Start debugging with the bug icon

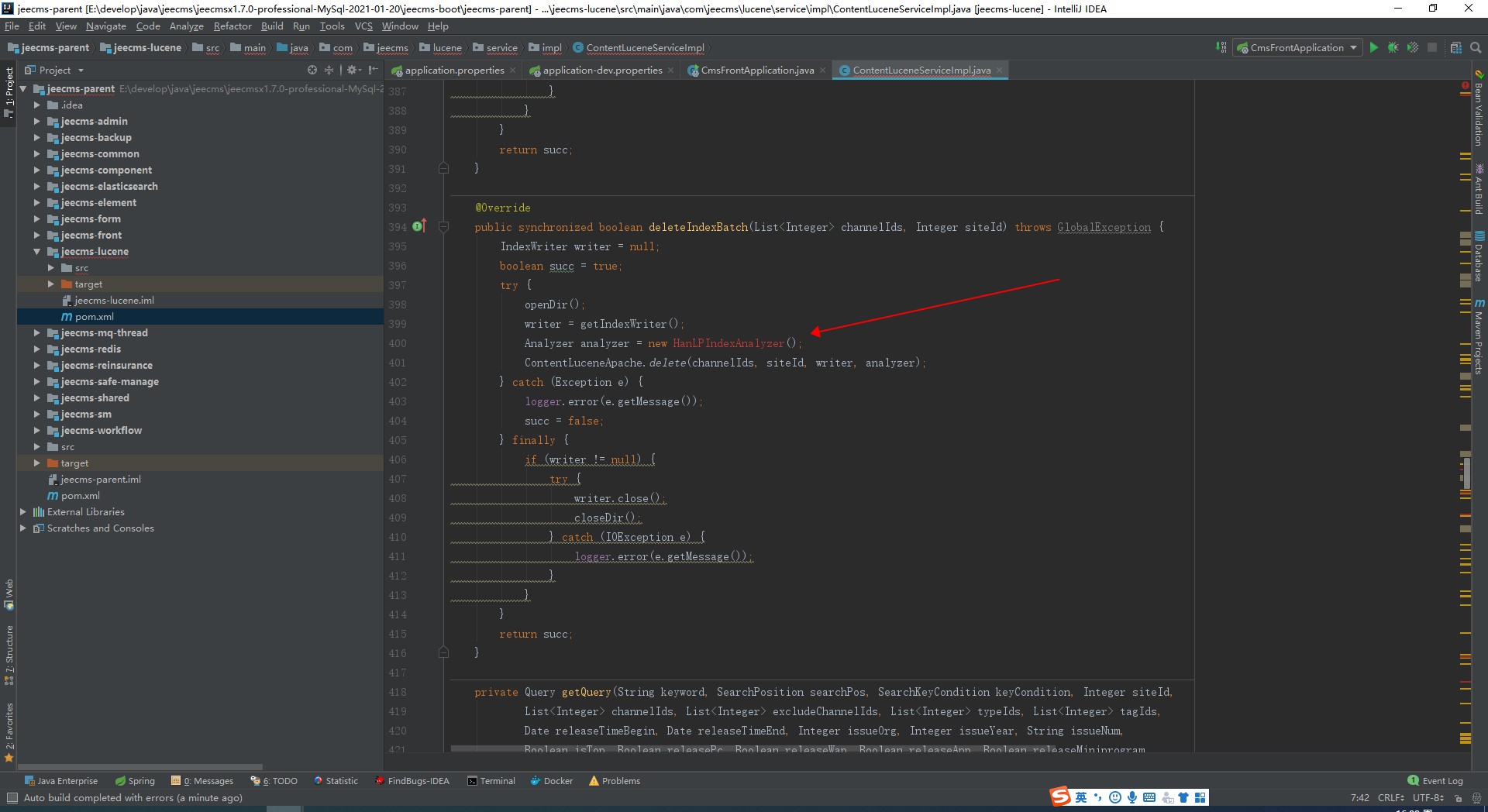[1393, 48]
